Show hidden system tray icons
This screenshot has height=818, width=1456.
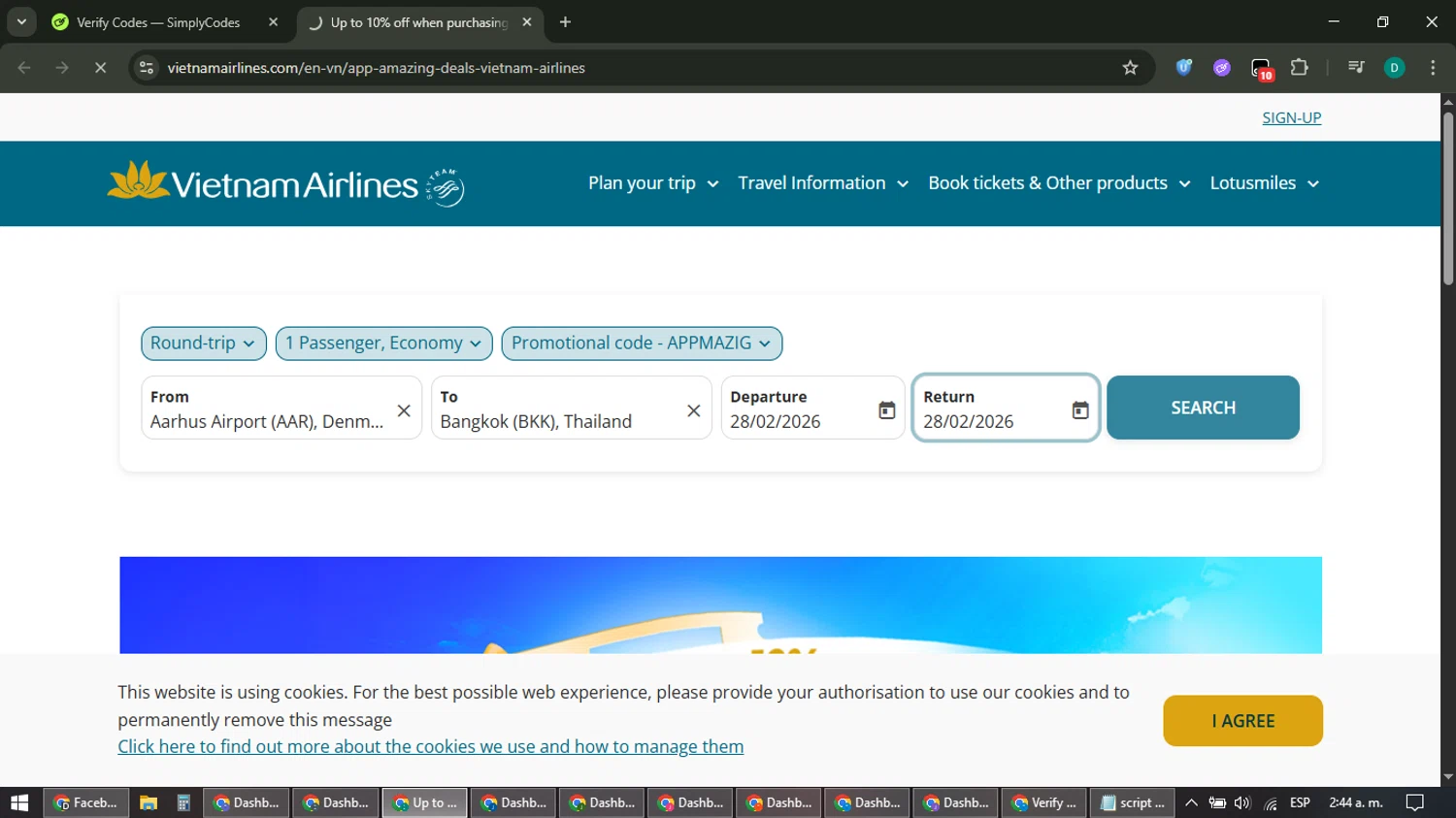(1191, 802)
